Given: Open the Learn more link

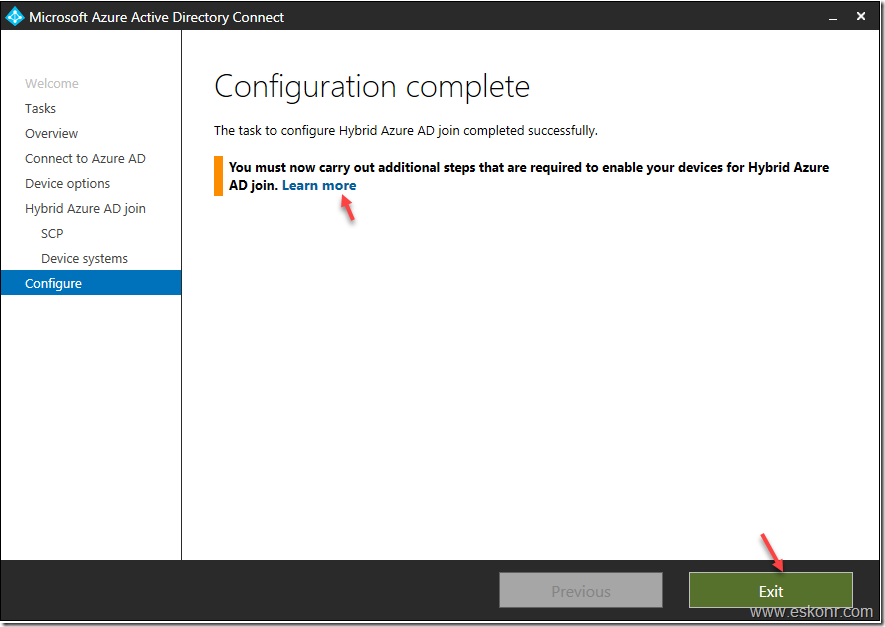Looking at the screenshot, I should point(319,186).
